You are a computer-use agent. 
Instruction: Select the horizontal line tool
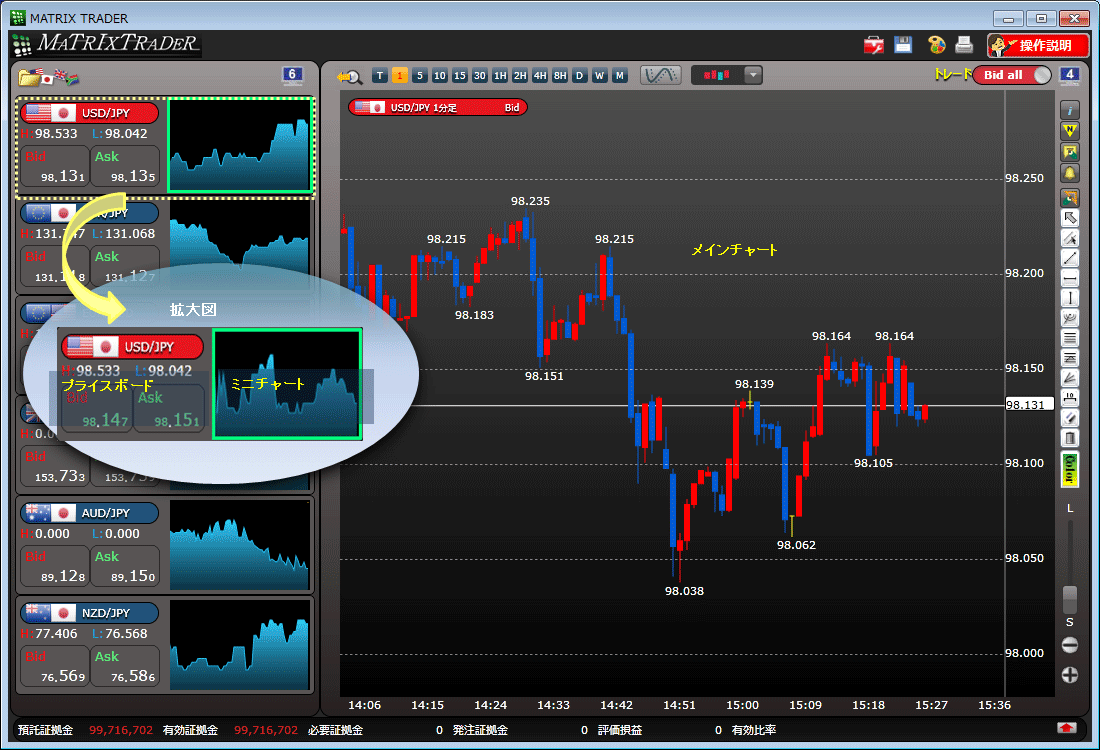tap(1069, 278)
